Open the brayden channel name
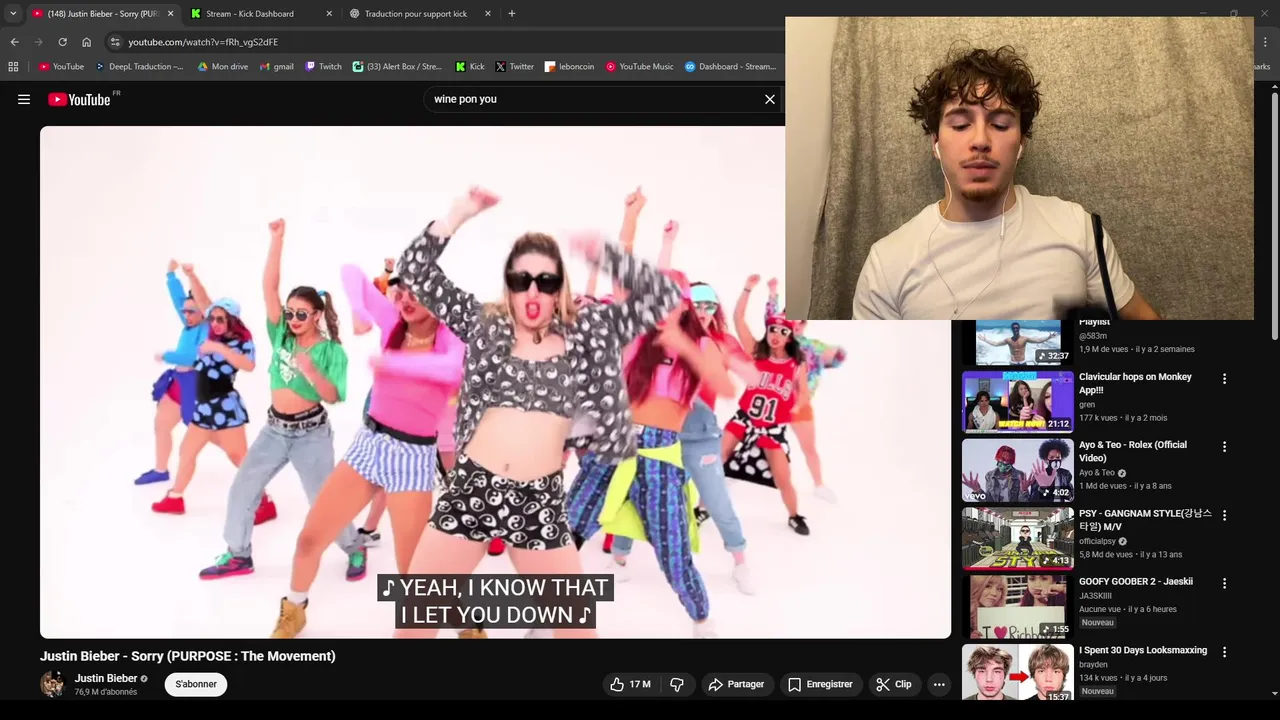This screenshot has width=1280, height=720. [1093, 665]
